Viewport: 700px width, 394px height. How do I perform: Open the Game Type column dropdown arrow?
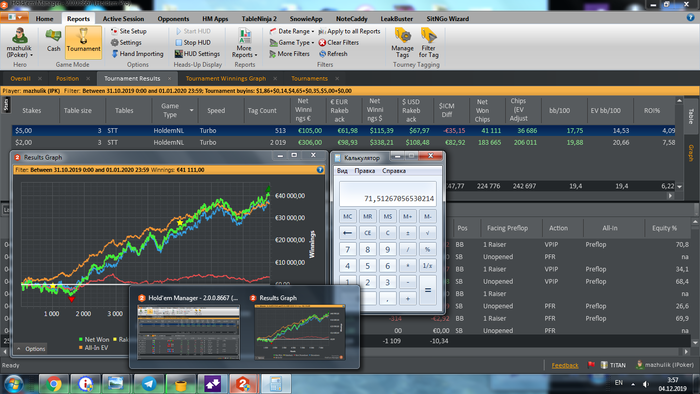tap(192, 110)
